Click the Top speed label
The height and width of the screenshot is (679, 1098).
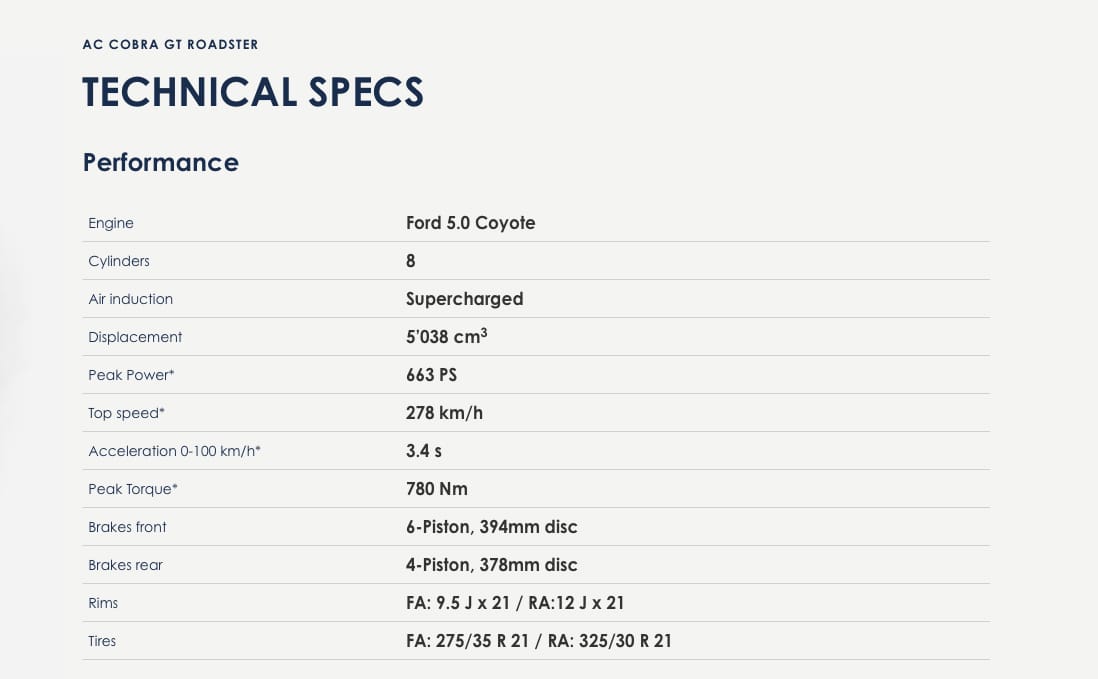[x=126, y=413]
